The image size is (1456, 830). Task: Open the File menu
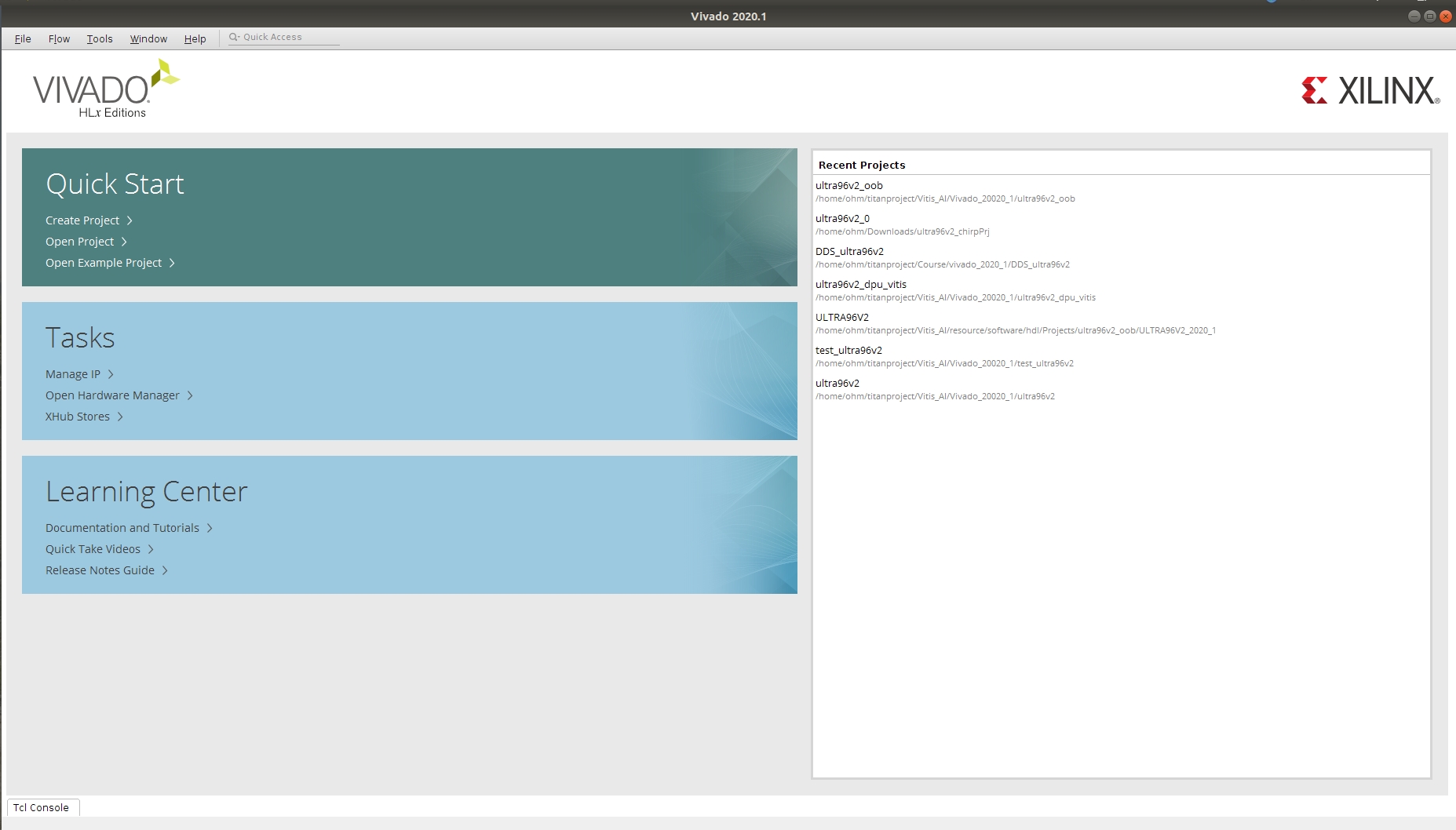coord(23,38)
